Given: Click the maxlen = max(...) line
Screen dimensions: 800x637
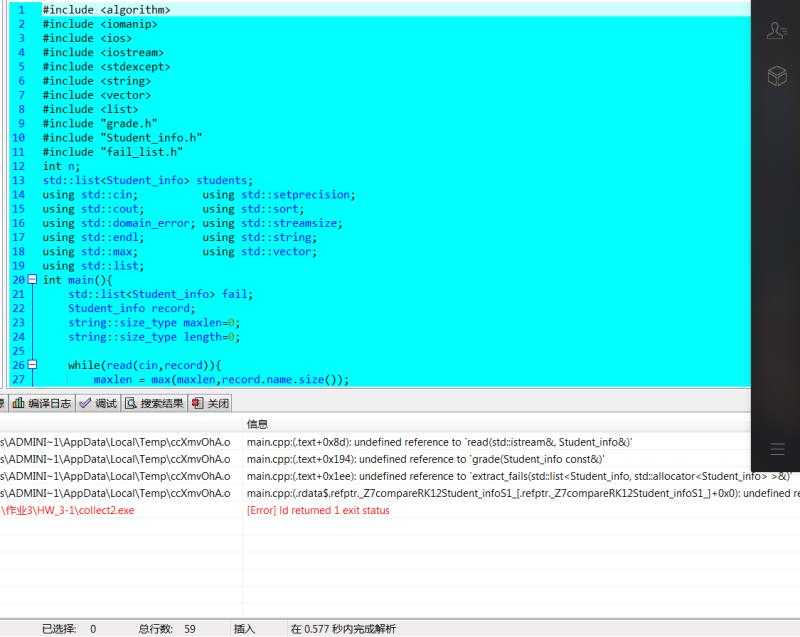Looking at the screenshot, I should point(221,379).
